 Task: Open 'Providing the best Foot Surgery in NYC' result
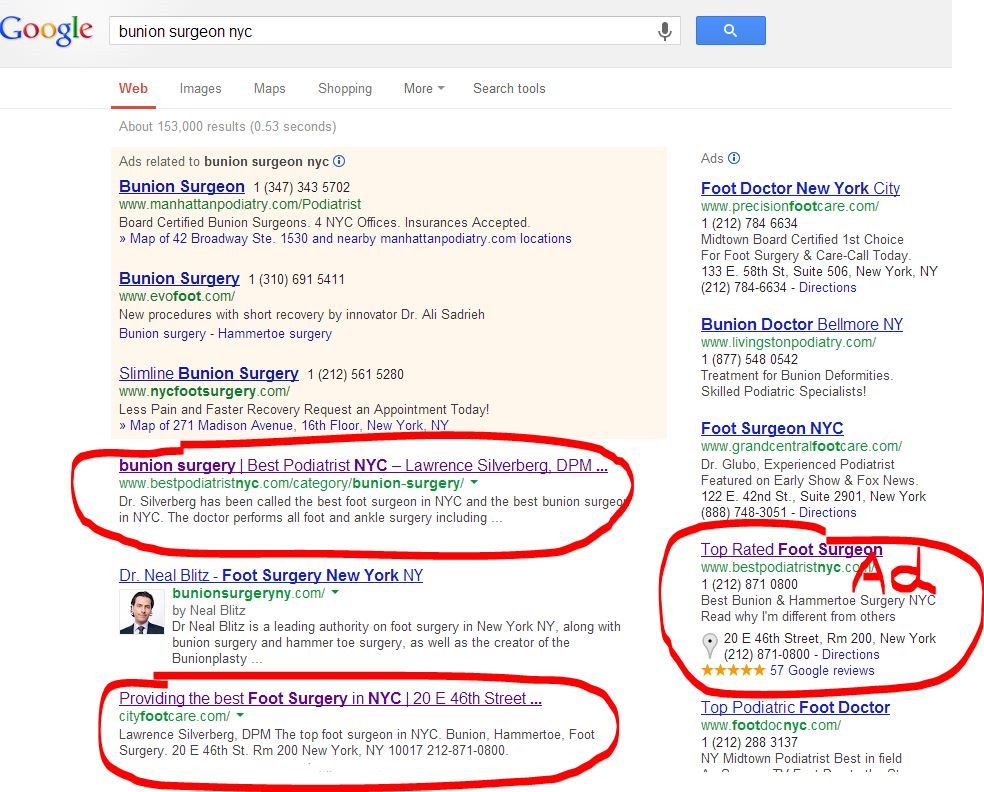330,698
